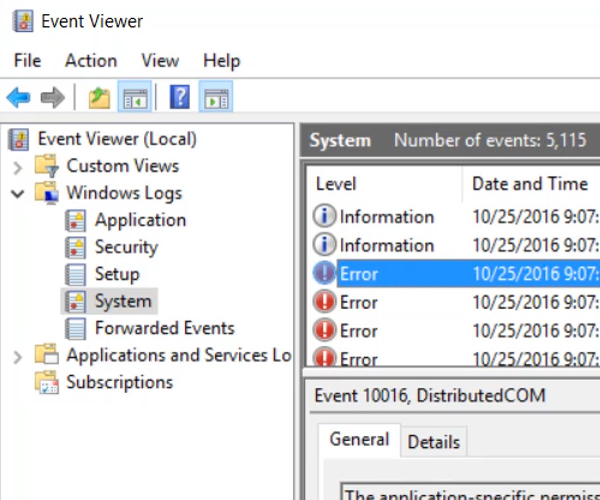
Task: Toggle the Show/Hide Console Tree button
Action: click(135, 97)
